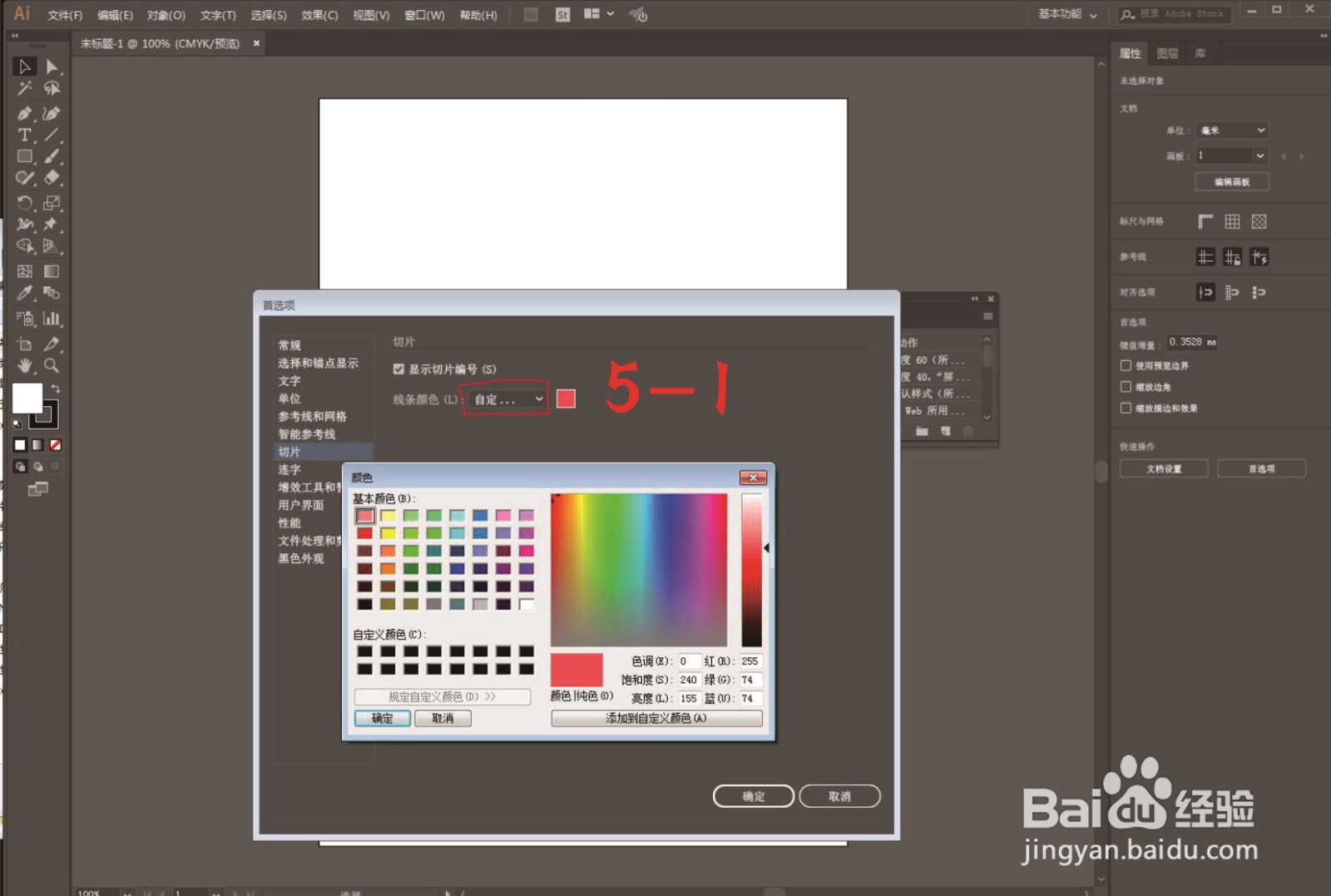This screenshot has width=1331, height=896.
Task: Open arrange documents layout icon
Action: (x=598, y=14)
